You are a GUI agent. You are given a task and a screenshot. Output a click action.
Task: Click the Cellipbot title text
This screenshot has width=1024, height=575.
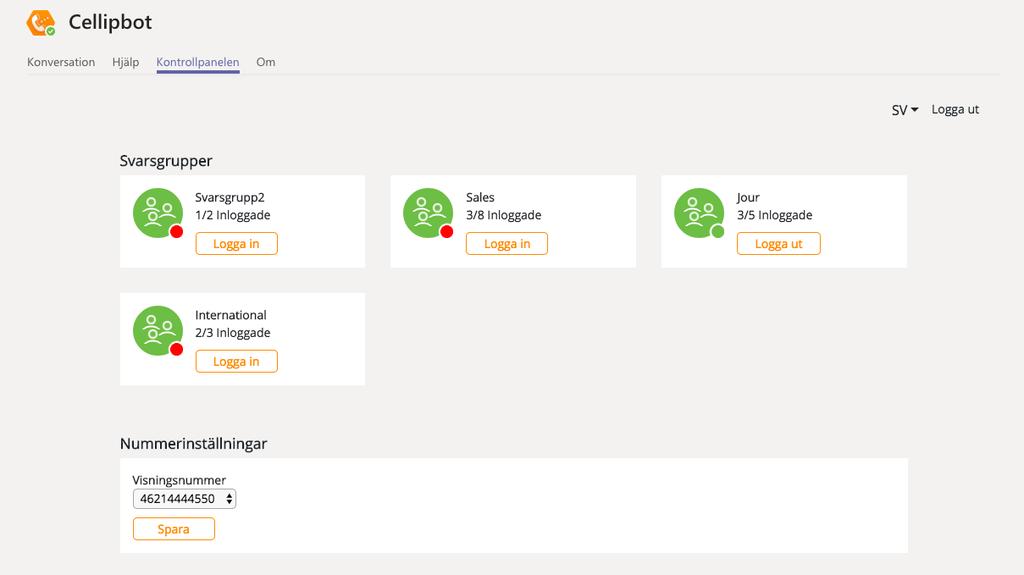click(x=110, y=22)
